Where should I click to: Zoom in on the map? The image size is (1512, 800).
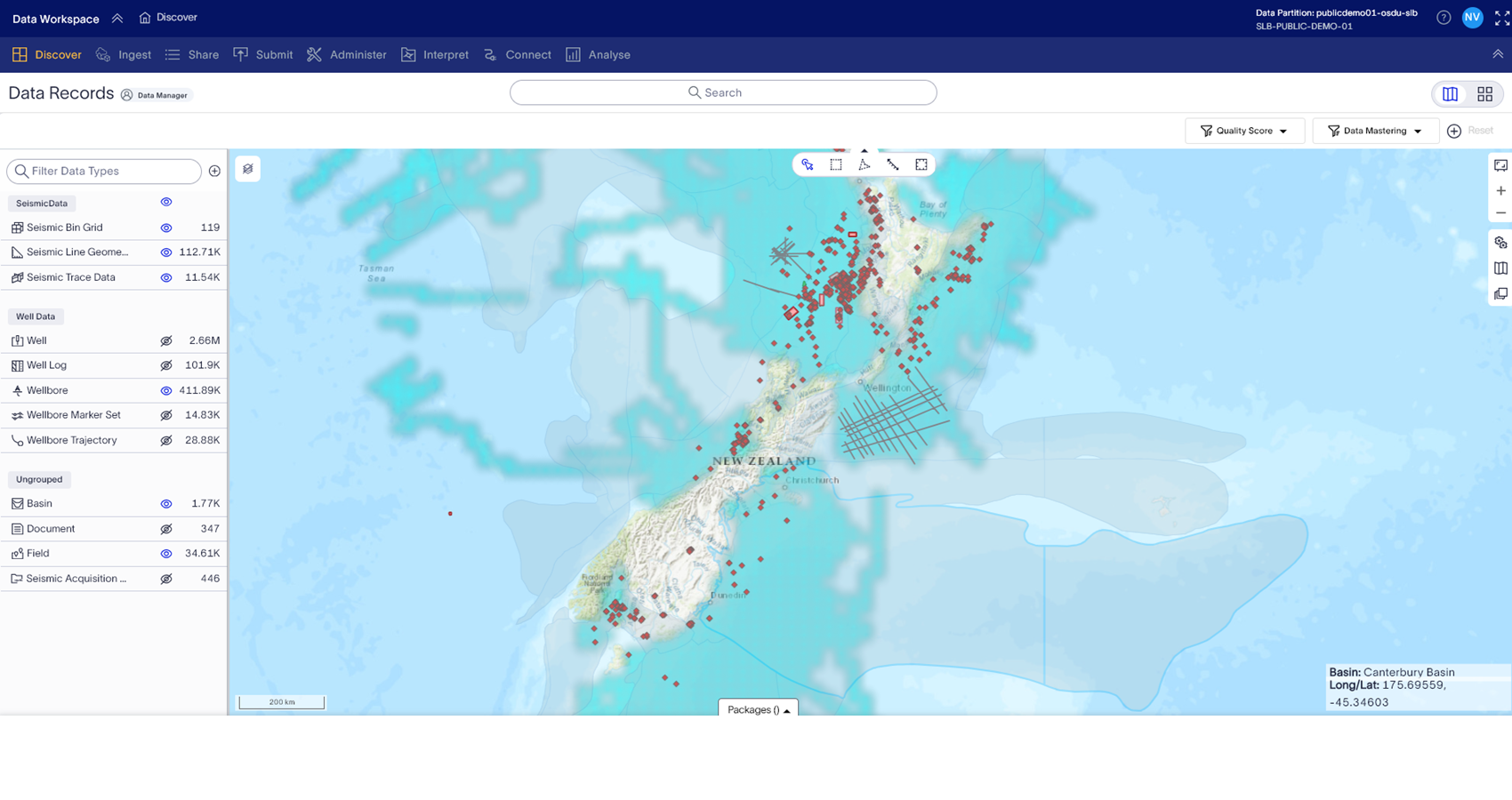(x=1500, y=190)
